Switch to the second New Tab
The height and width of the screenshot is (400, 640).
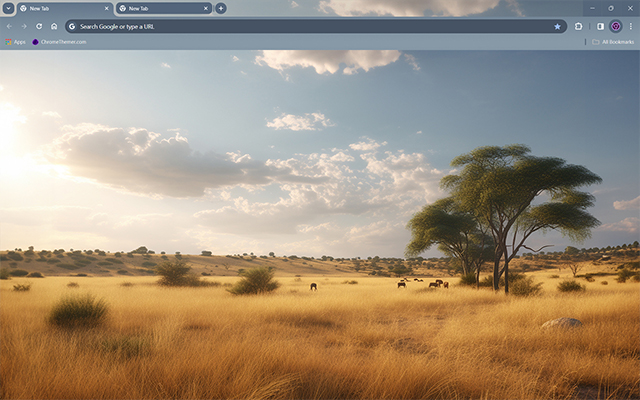coord(164,9)
